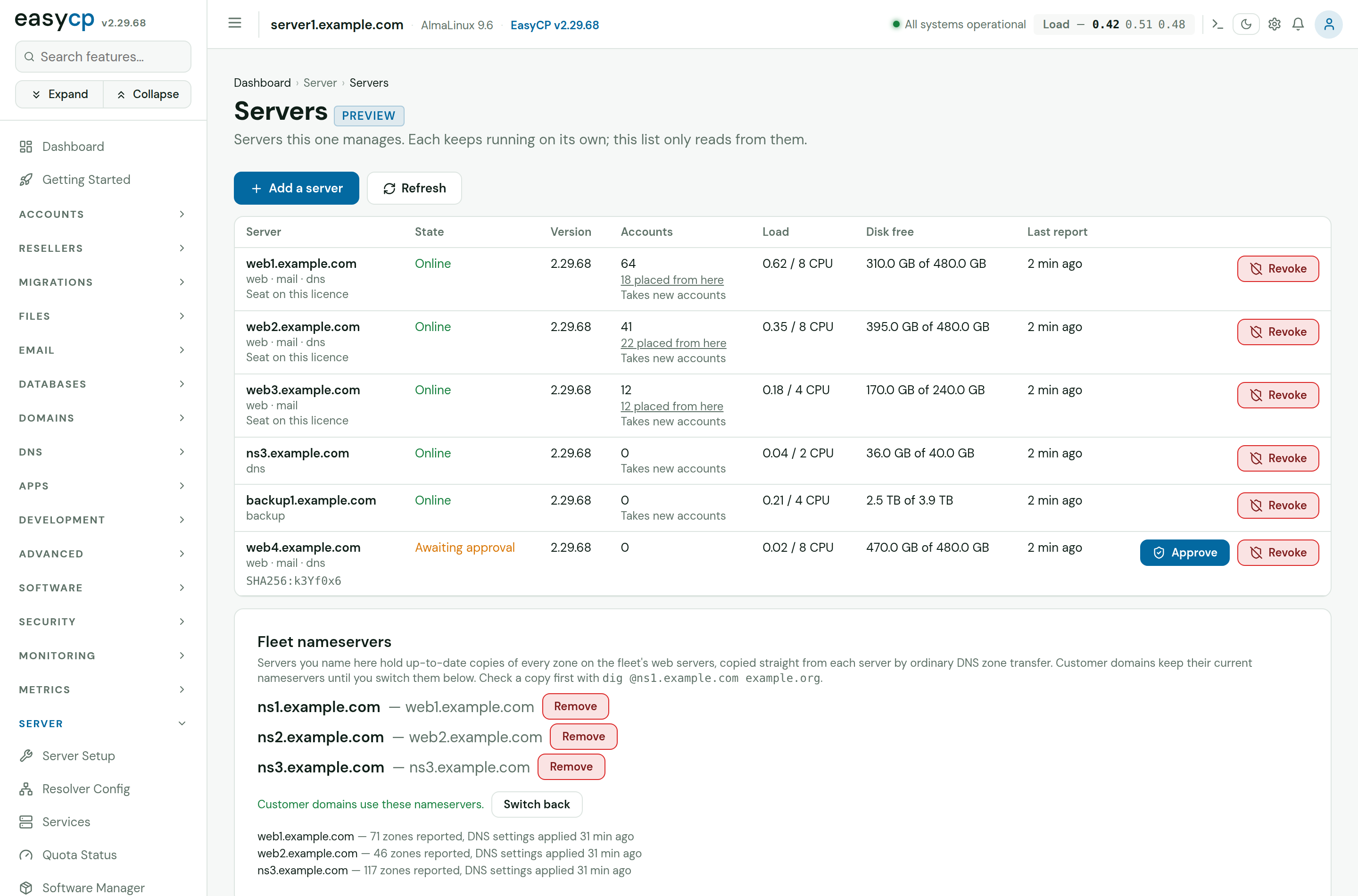Expand the EMAIL sidebar section

[103, 350]
